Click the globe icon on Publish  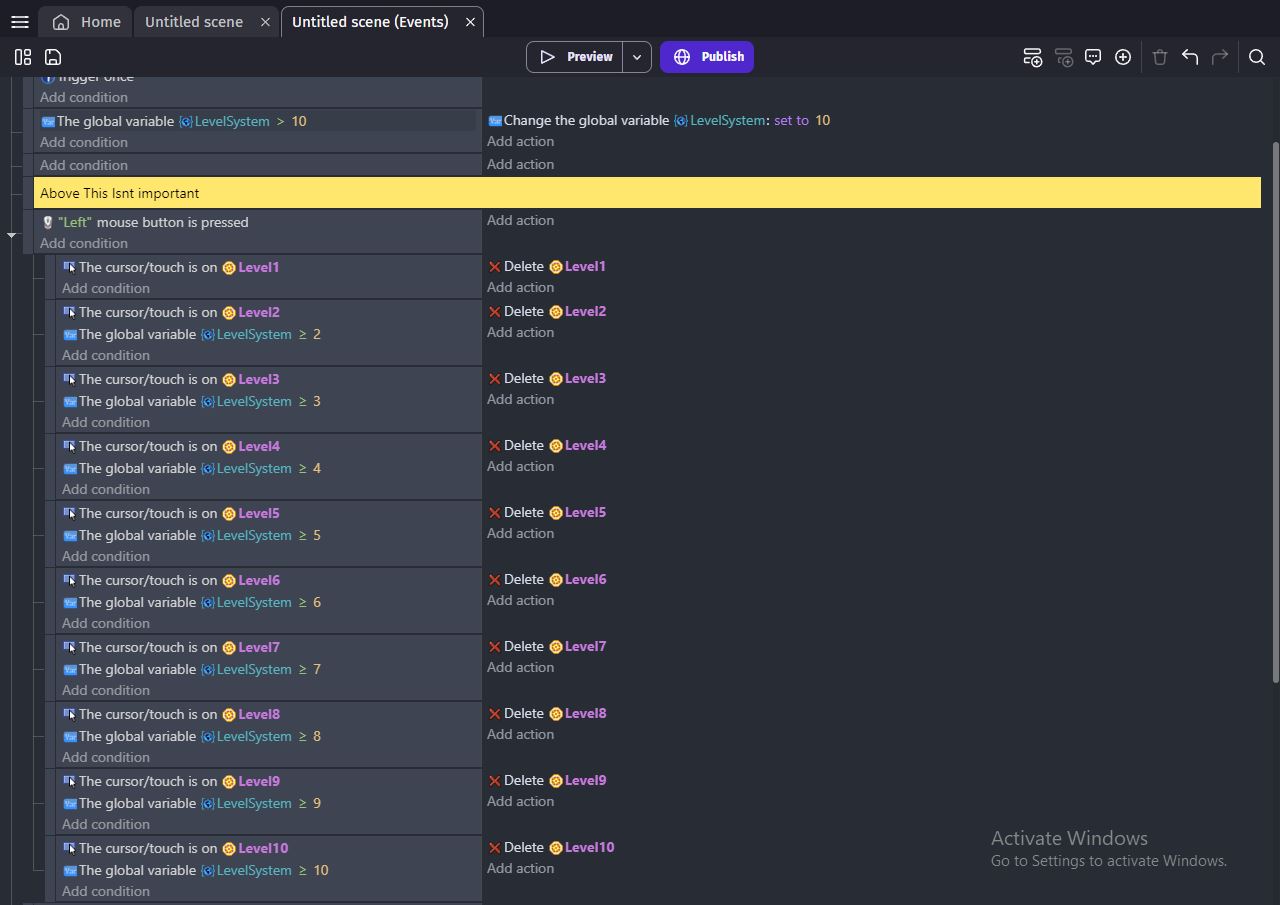[682, 57]
